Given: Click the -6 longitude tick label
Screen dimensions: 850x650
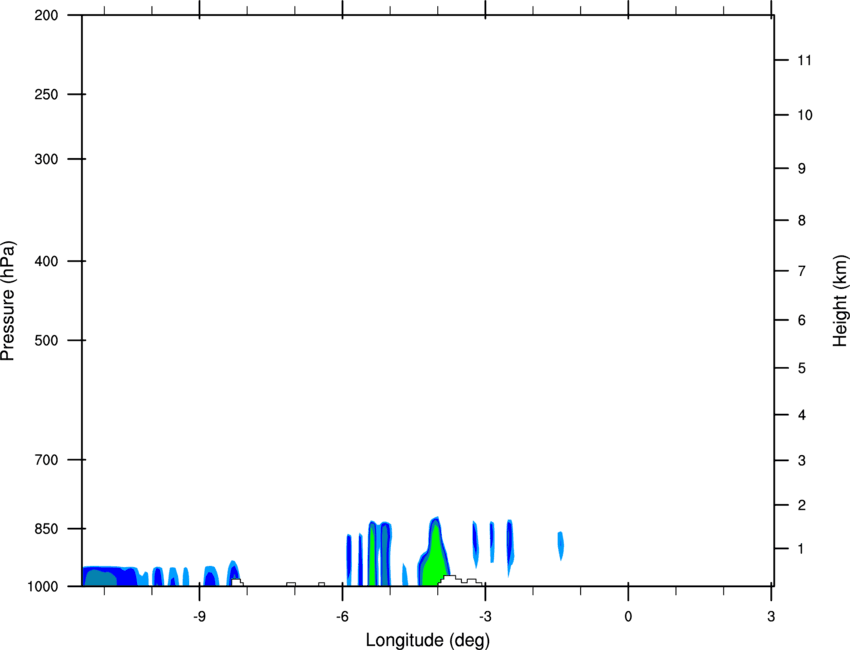Looking at the screenshot, I should tap(342, 616).
